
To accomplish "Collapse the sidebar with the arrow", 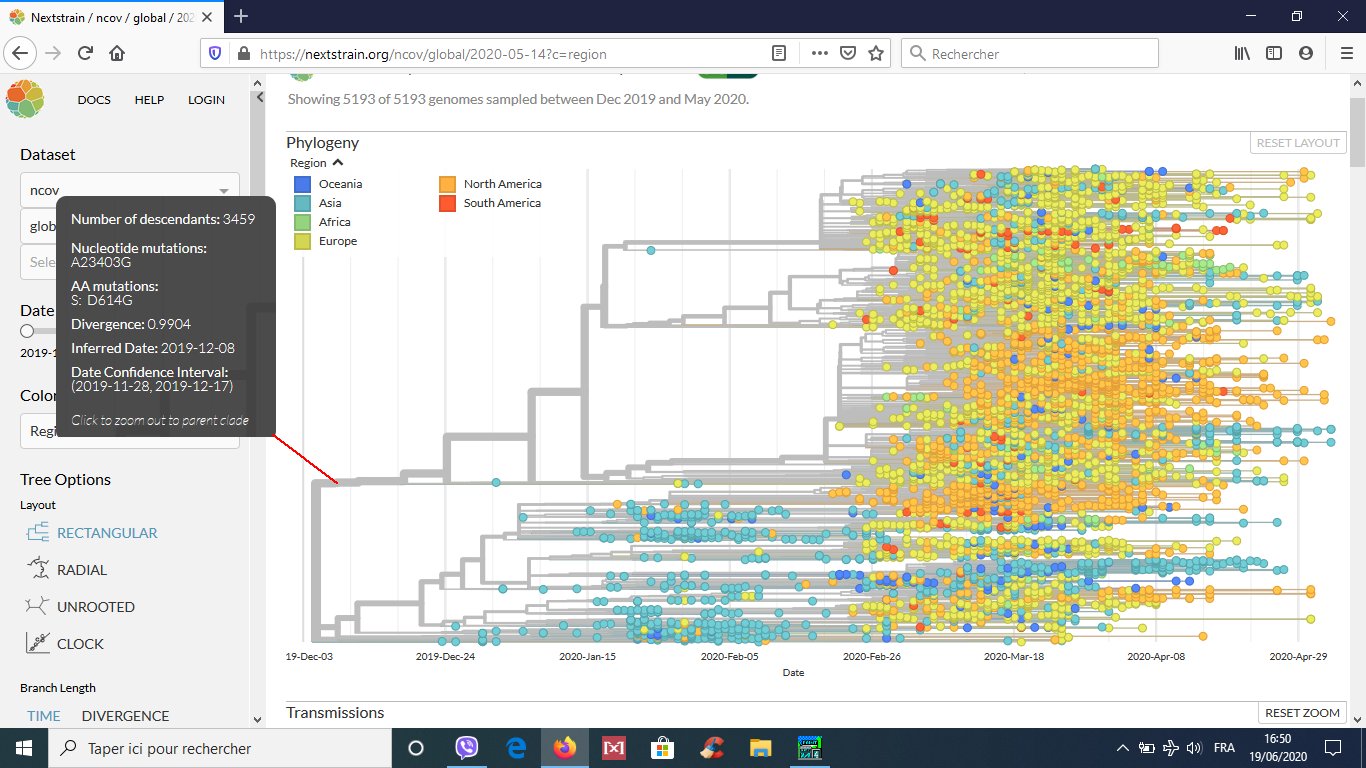I will (259, 98).
